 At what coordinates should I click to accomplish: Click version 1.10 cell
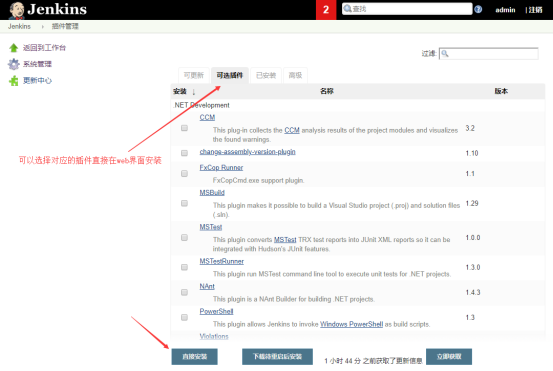tap(472, 153)
